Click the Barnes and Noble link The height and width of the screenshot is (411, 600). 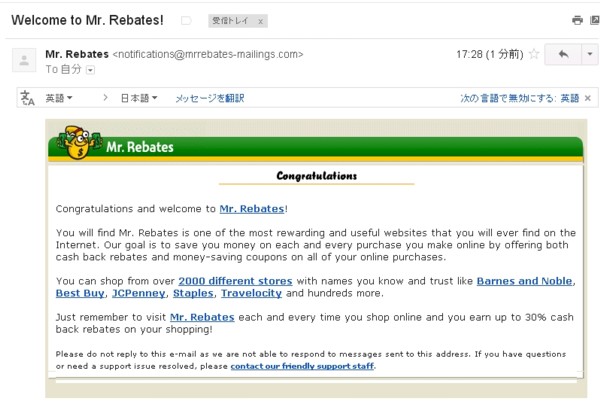coord(524,281)
